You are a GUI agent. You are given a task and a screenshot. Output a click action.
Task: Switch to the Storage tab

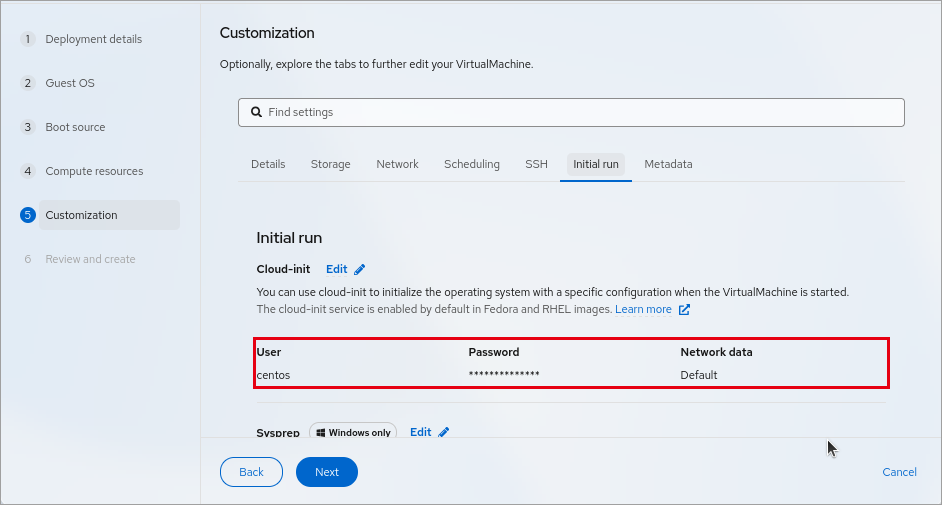coord(330,164)
